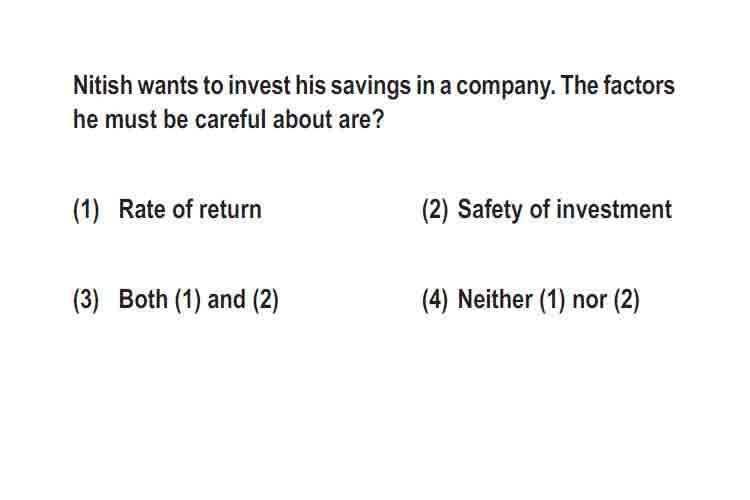Click the word savings in question
This screenshot has width=750, height=500.
[371, 88]
